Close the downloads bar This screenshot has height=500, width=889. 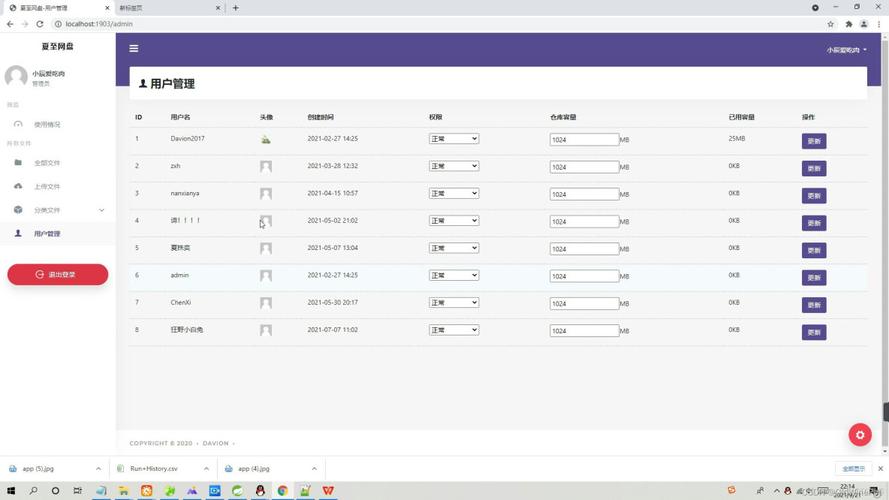coord(880,469)
